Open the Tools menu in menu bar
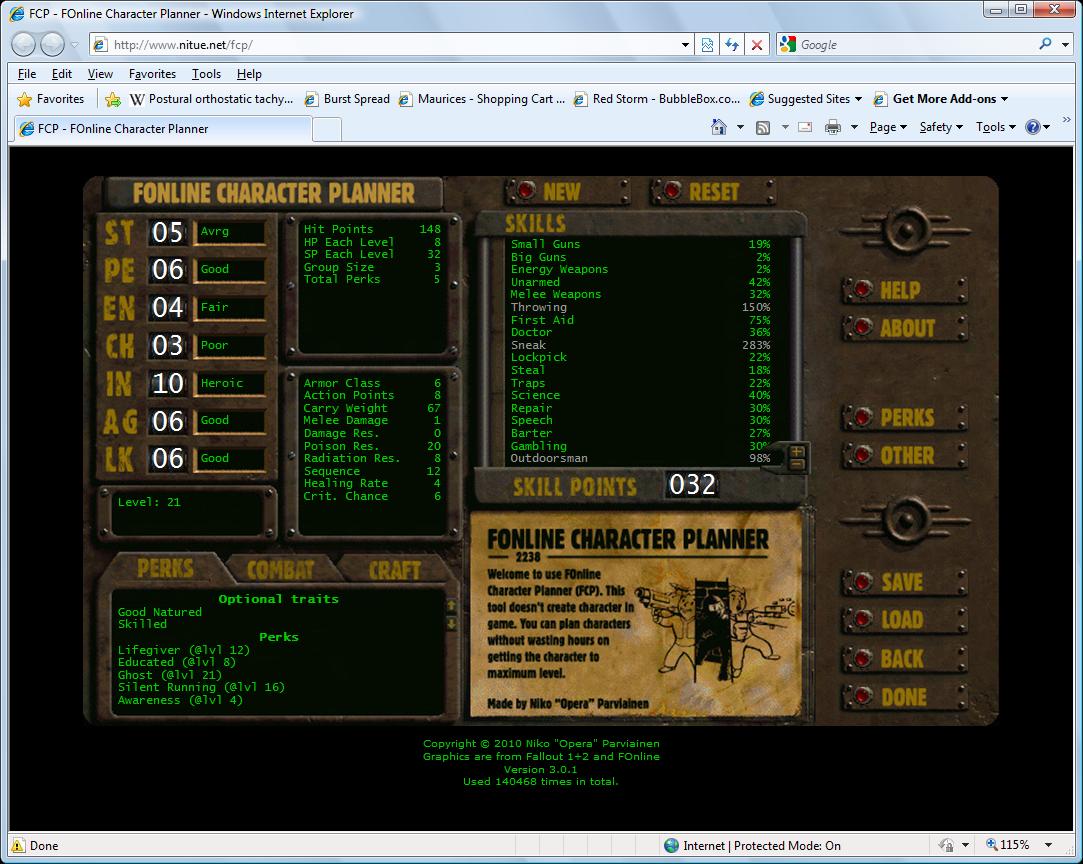Screen dimensions: 1083x864 206,74
